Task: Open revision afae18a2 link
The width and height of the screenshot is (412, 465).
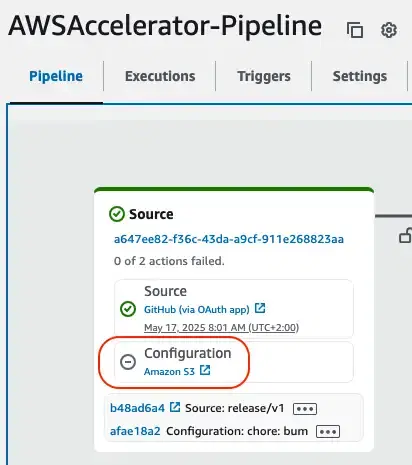Action: (135, 431)
